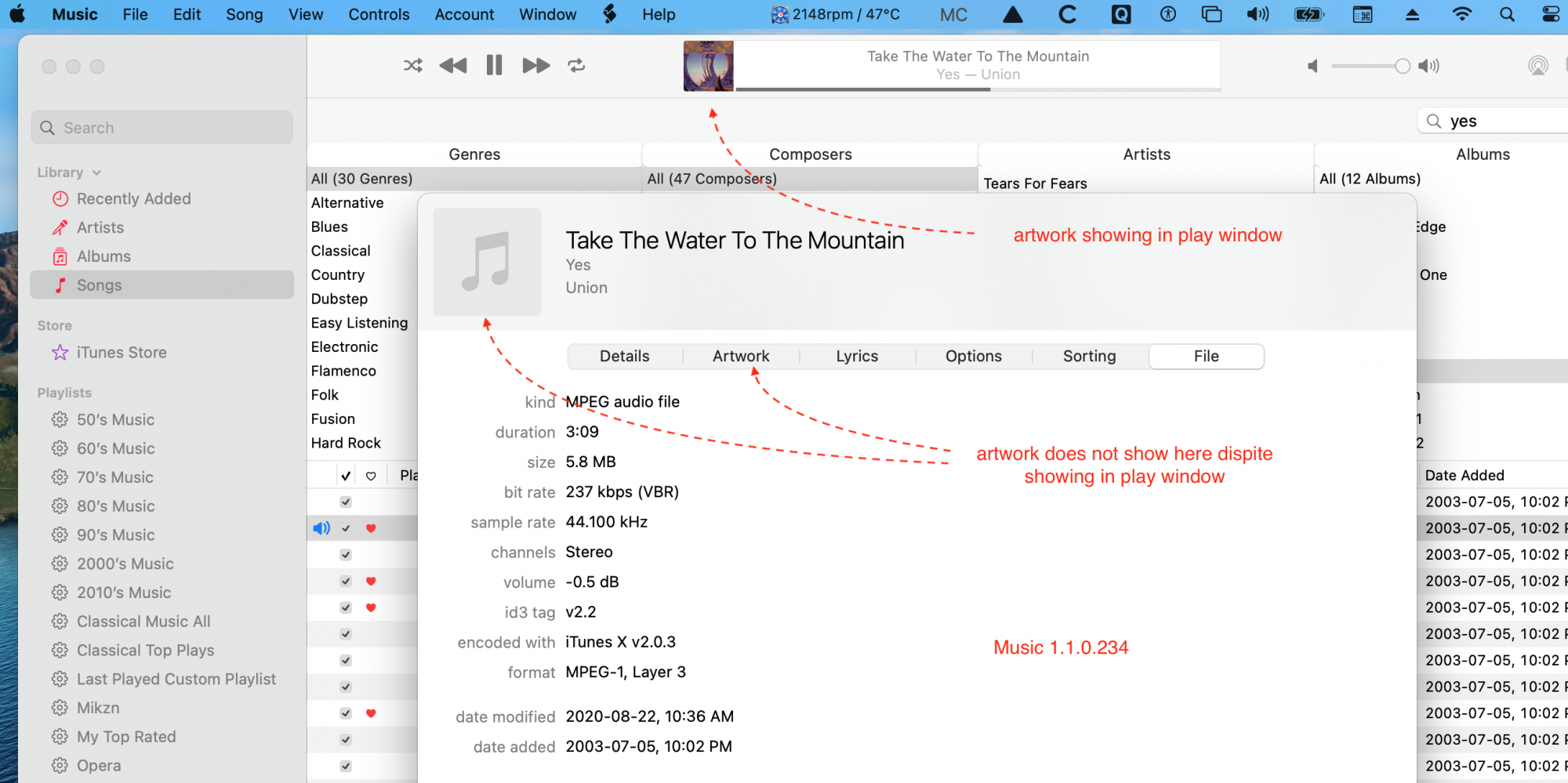1568x783 pixels.
Task: Switch to the Sorting tab
Action: point(1090,357)
